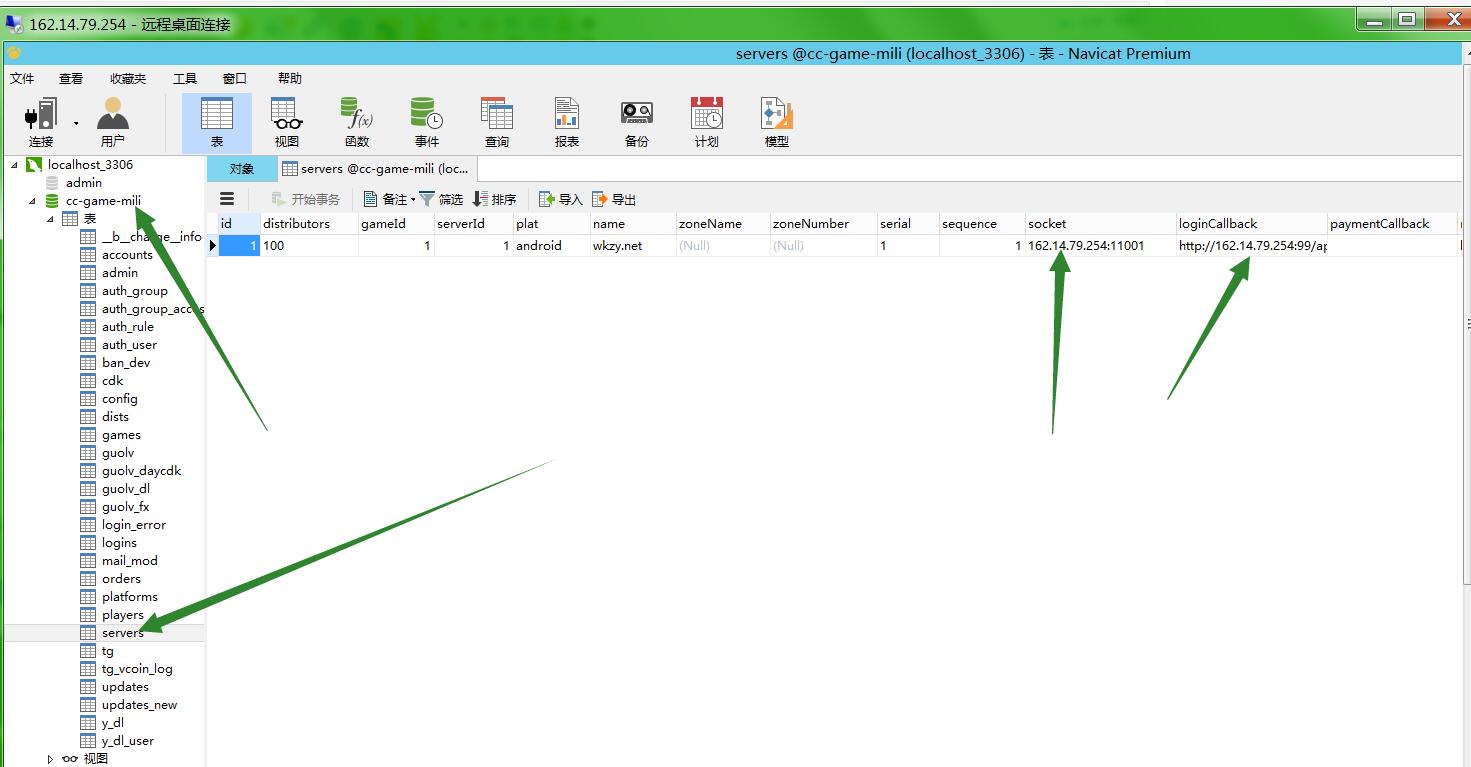Click the 备份 (Backup) toolbar icon
The image size is (1471, 767).
coord(637,121)
